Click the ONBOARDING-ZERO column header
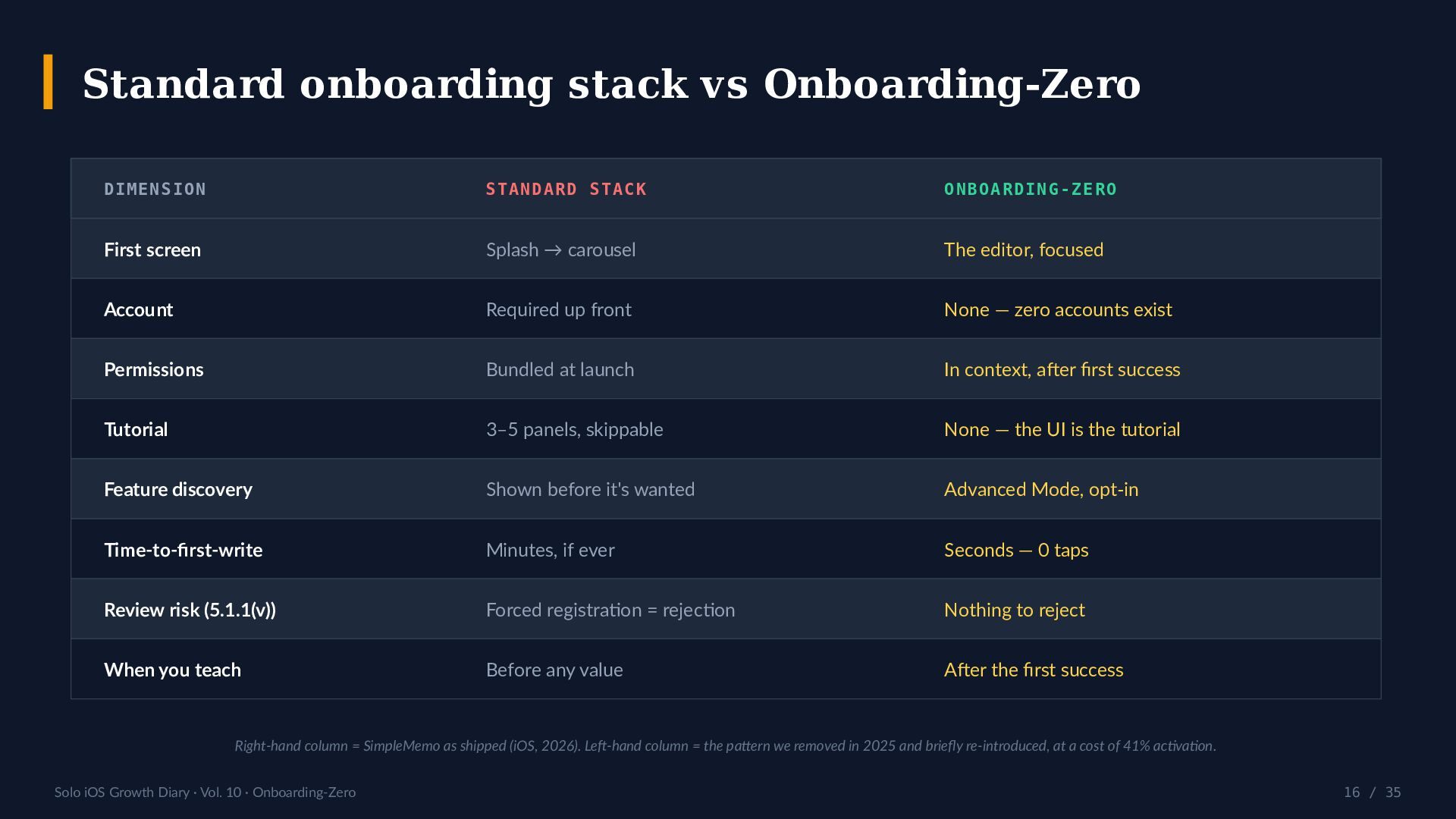Image resolution: width=1456 pixels, height=819 pixels. [1030, 189]
